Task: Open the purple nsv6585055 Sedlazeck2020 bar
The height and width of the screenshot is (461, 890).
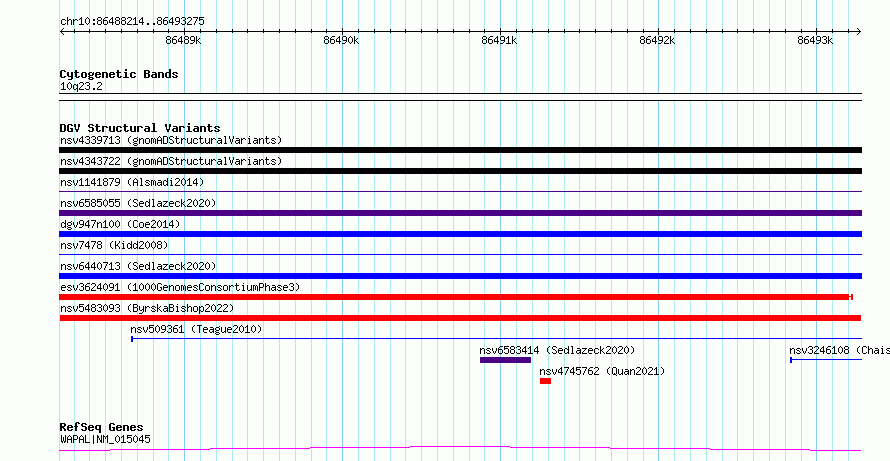Action: 460,213
